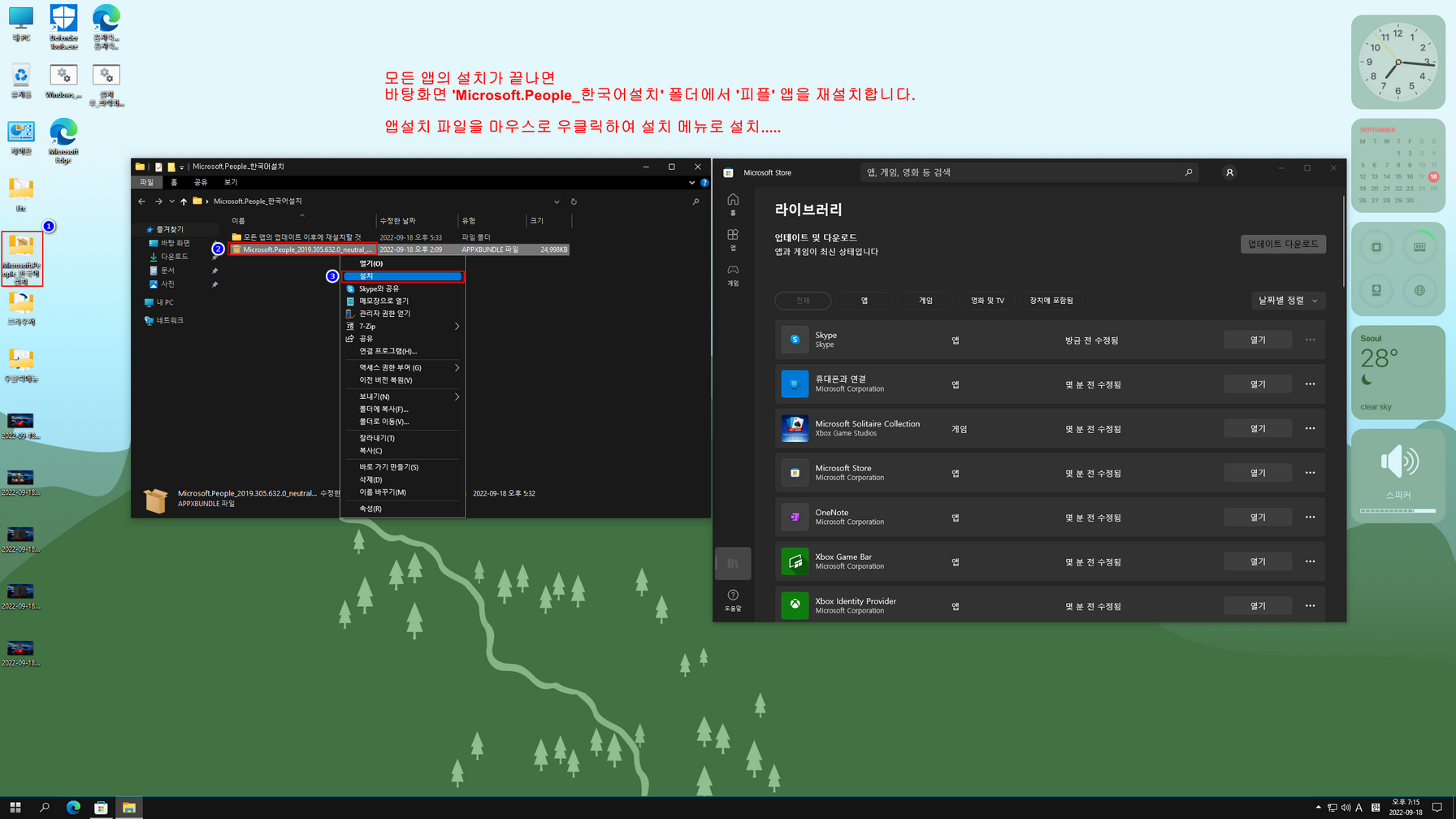Click Get updates (업데이트 다운로드) button

coord(1283,244)
